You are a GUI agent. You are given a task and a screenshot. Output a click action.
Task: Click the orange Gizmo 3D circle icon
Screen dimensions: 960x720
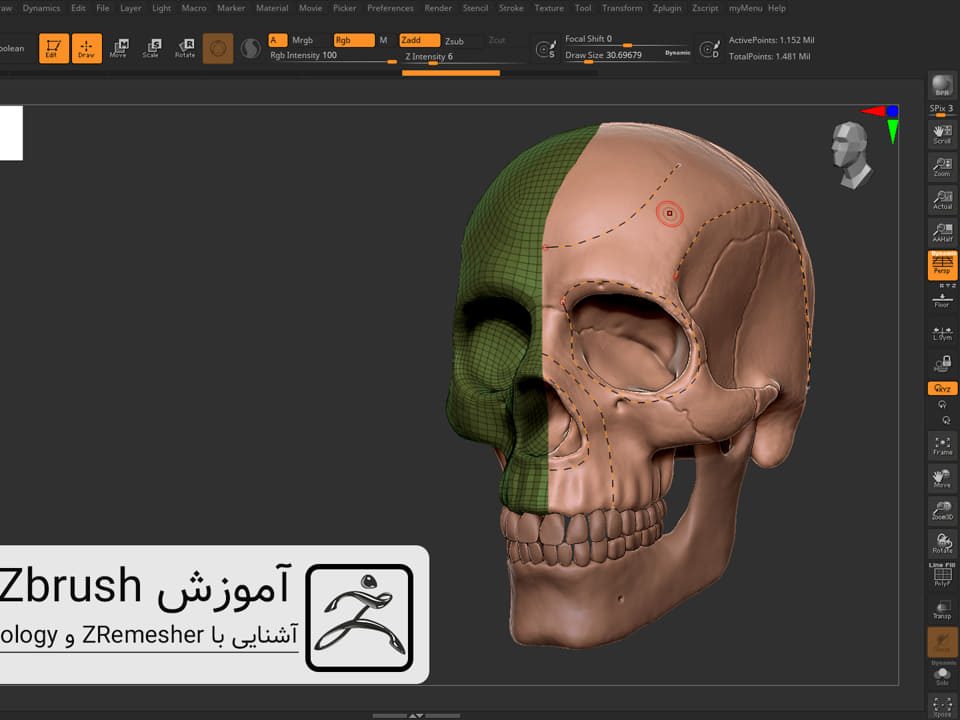pos(218,48)
